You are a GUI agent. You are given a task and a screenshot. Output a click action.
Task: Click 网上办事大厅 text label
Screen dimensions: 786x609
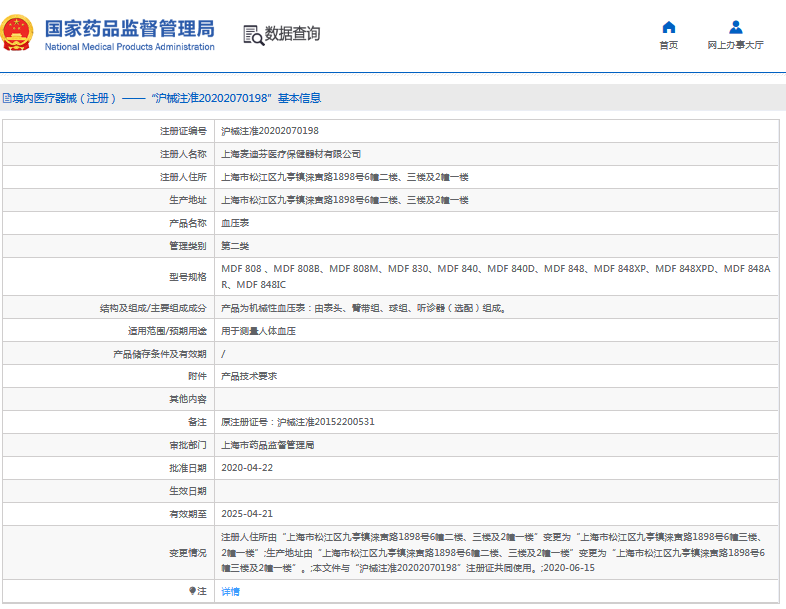tap(735, 45)
